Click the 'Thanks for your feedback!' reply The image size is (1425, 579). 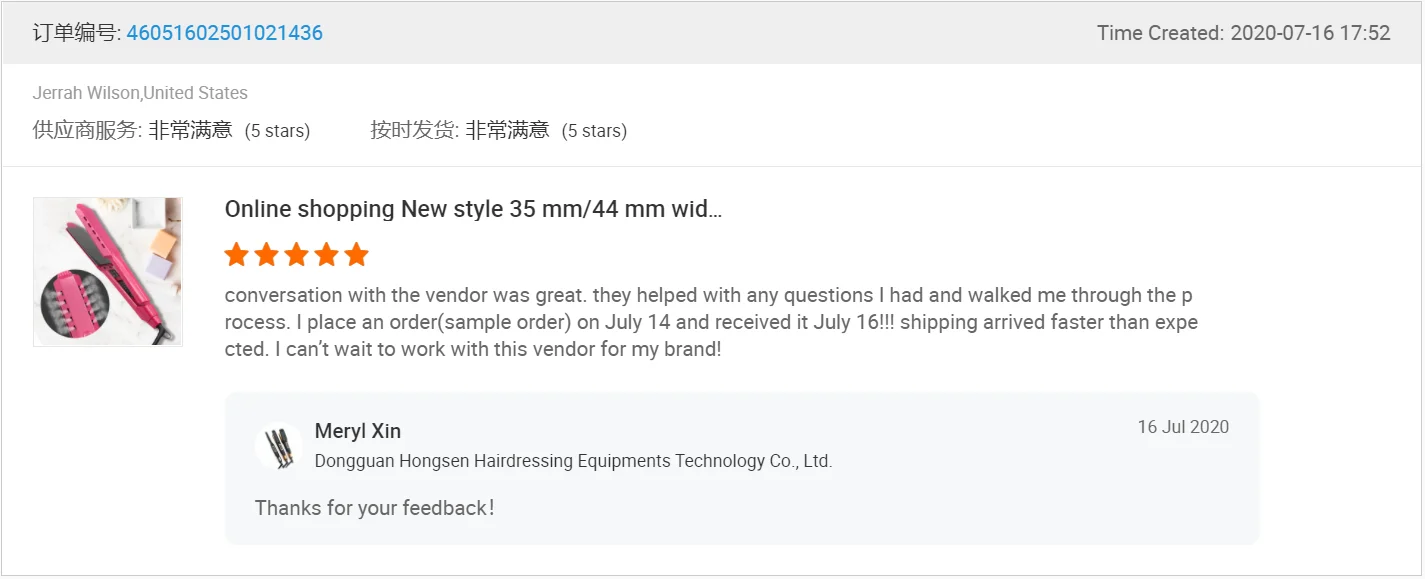(374, 508)
